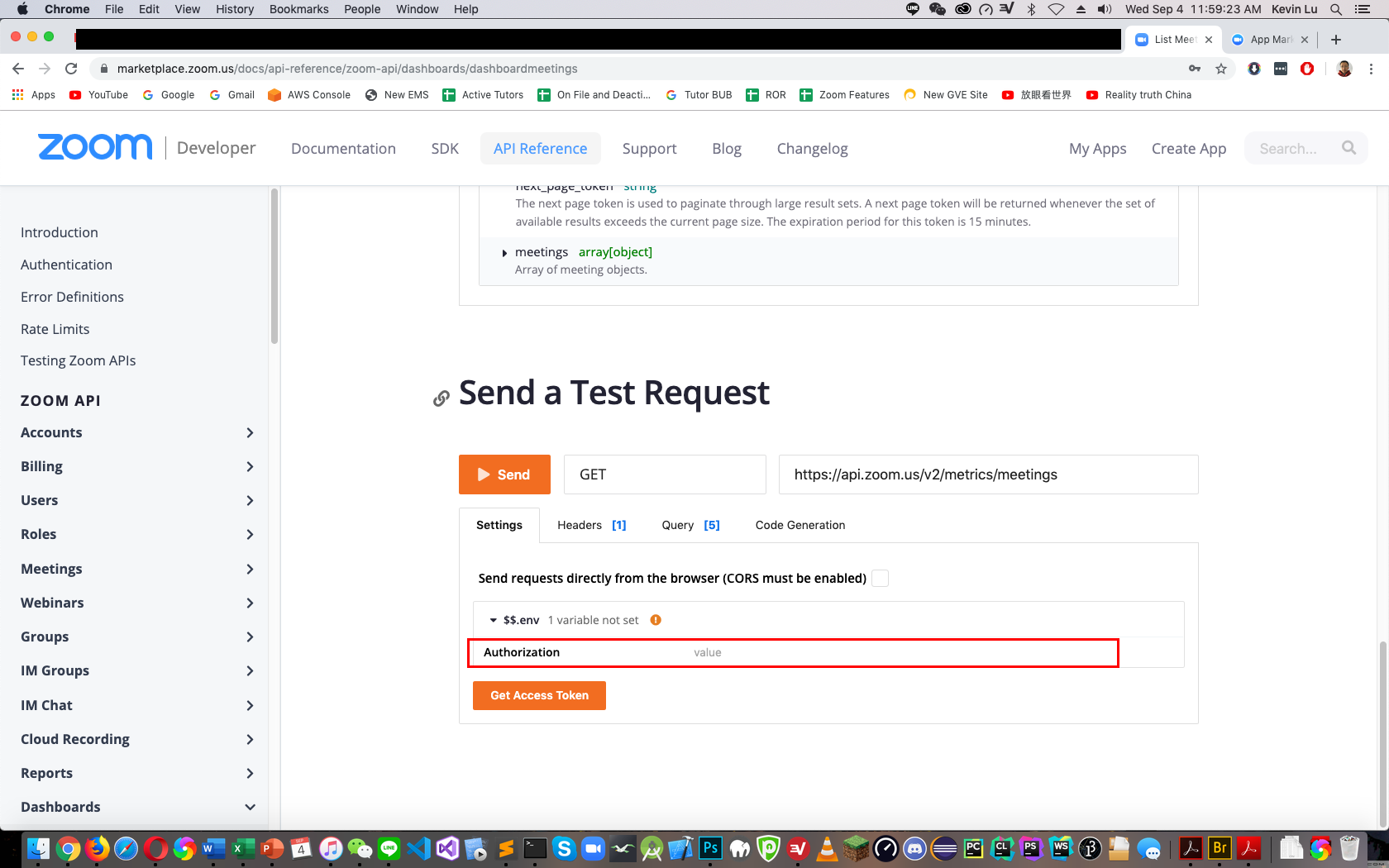Collapse the Dashboards section

(x=250, y=808)
